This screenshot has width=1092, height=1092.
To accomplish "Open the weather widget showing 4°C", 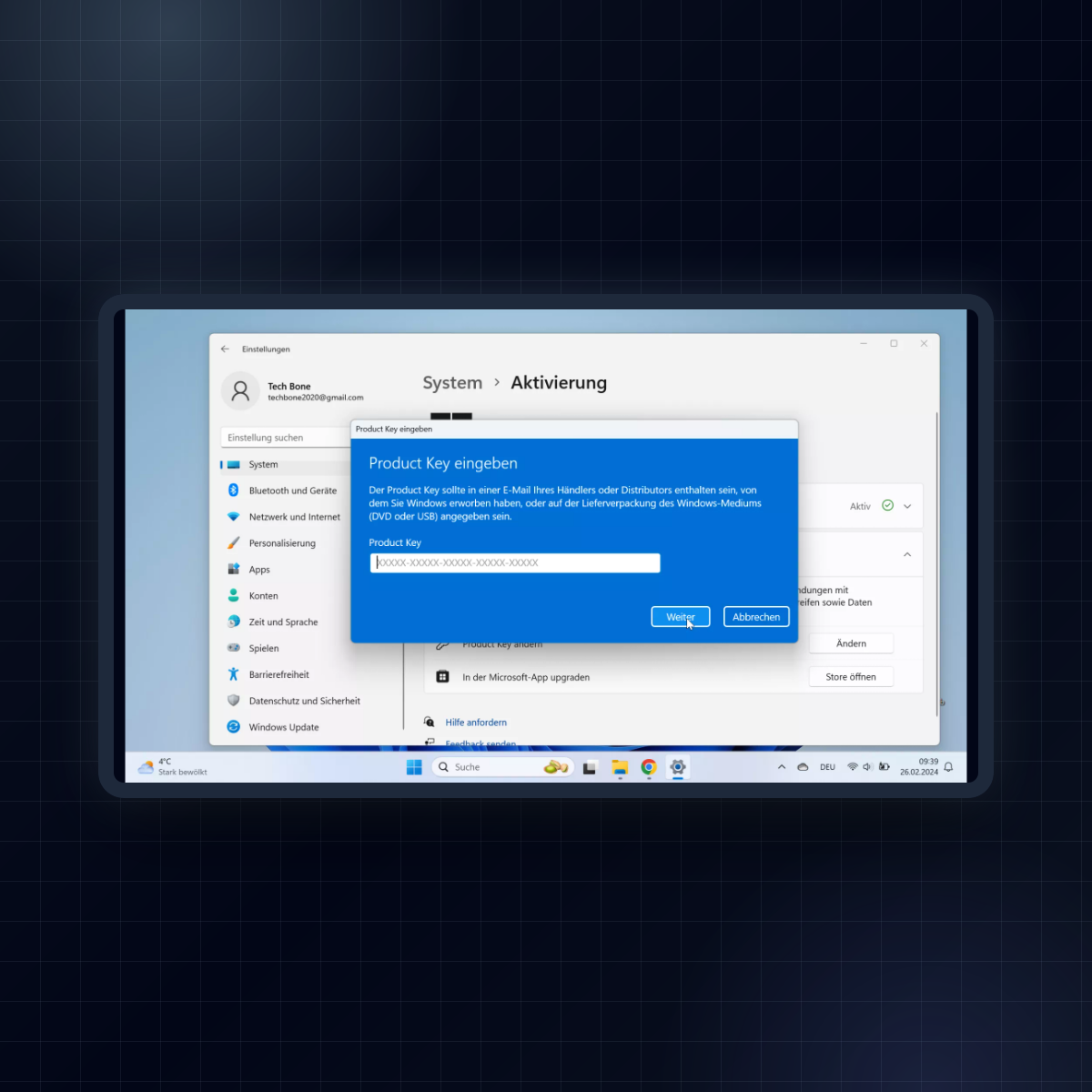I will (173, 767).
